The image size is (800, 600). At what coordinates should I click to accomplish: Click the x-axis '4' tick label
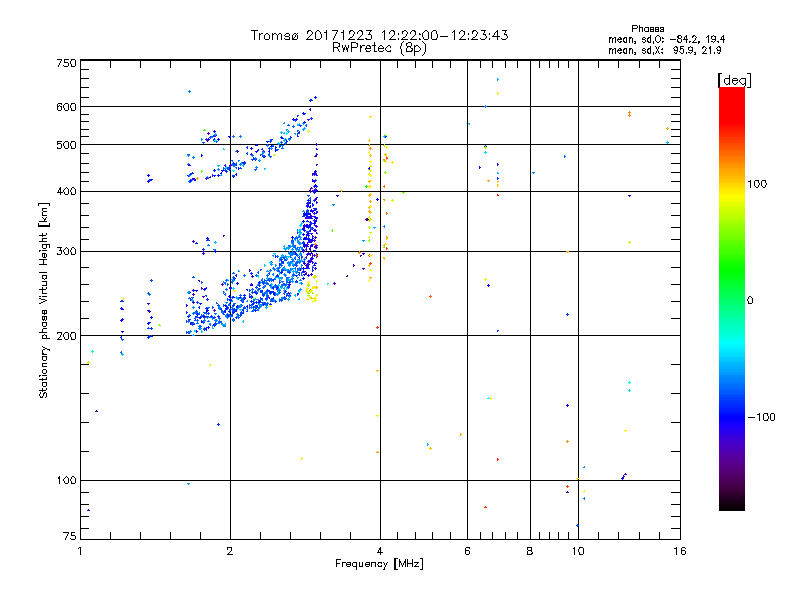coord(380,551)
